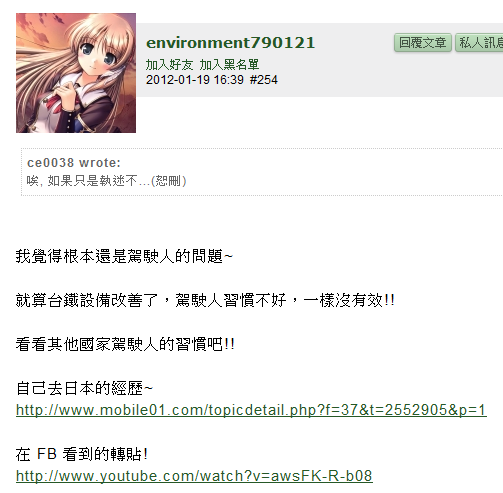The width and height of the screenshot is (503, 493).
Task: Send a private message via 私人訊息
Action: click(480, 43)
